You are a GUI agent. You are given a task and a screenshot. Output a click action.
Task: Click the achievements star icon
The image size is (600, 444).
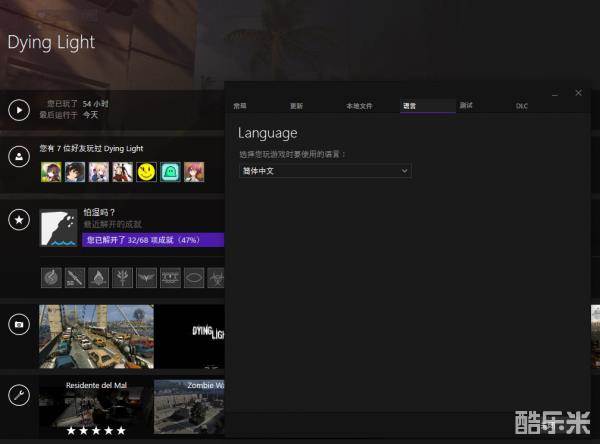pyautogui.click(x=18, y=219)
